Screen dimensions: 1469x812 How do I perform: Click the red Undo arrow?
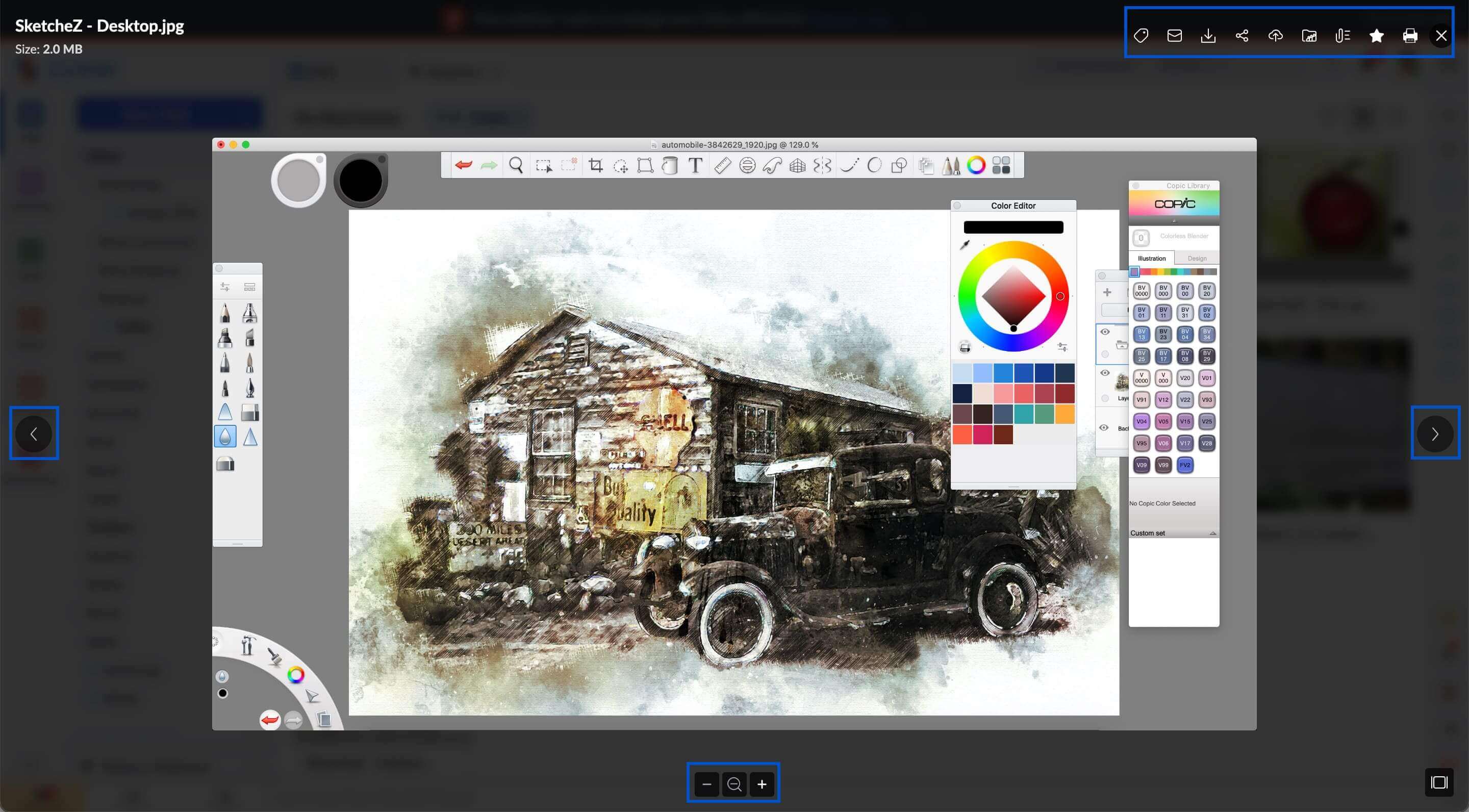[x=463, y=165]
